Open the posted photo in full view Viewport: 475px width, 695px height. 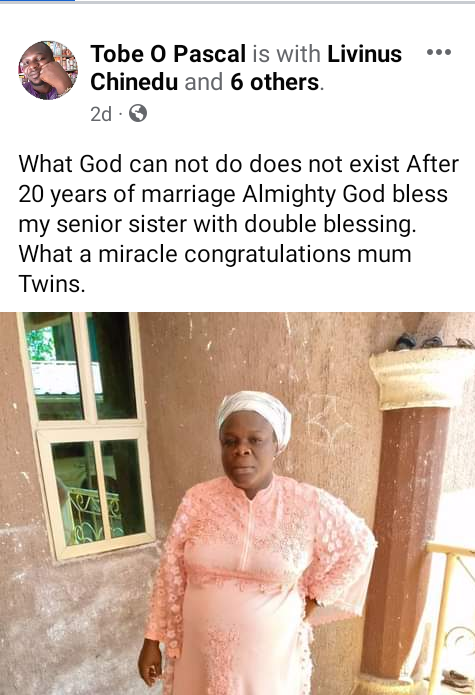pyautogui.click(x=238, y=504)
